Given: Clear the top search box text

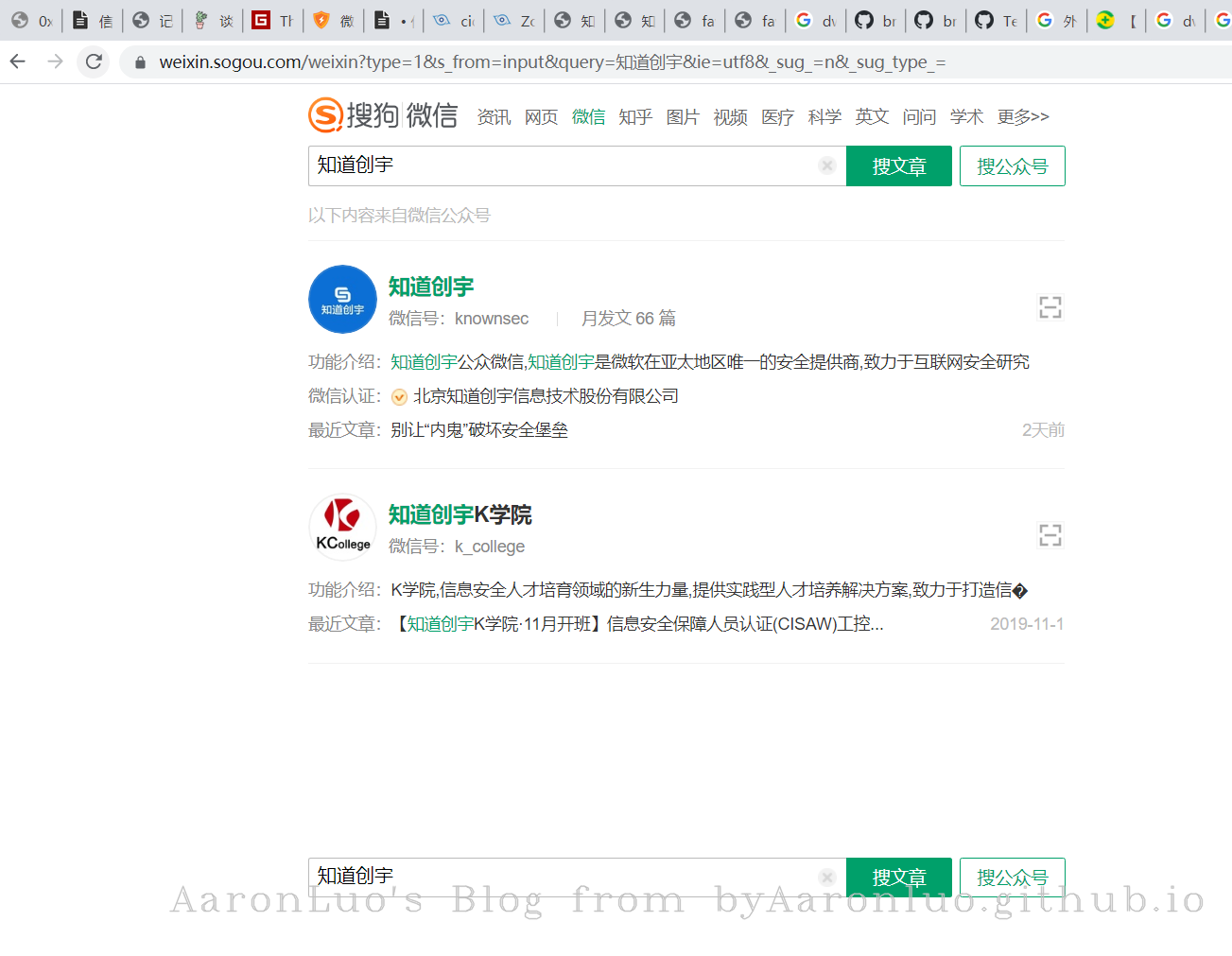Looking at the screenshot, I should pos(827,165).
